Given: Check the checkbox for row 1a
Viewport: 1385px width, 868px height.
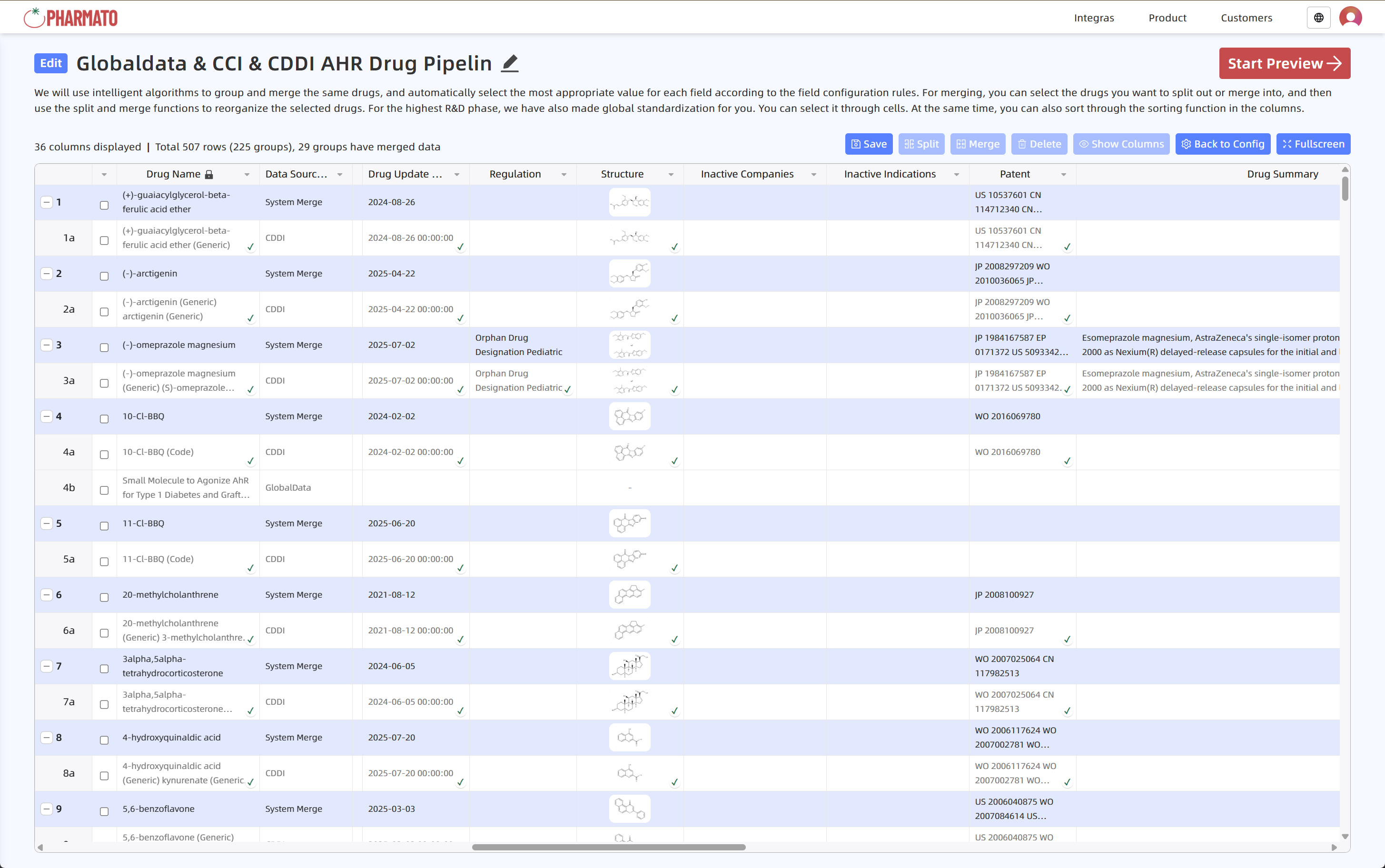Looking at the screenshot, I should [x=104, y=240].
